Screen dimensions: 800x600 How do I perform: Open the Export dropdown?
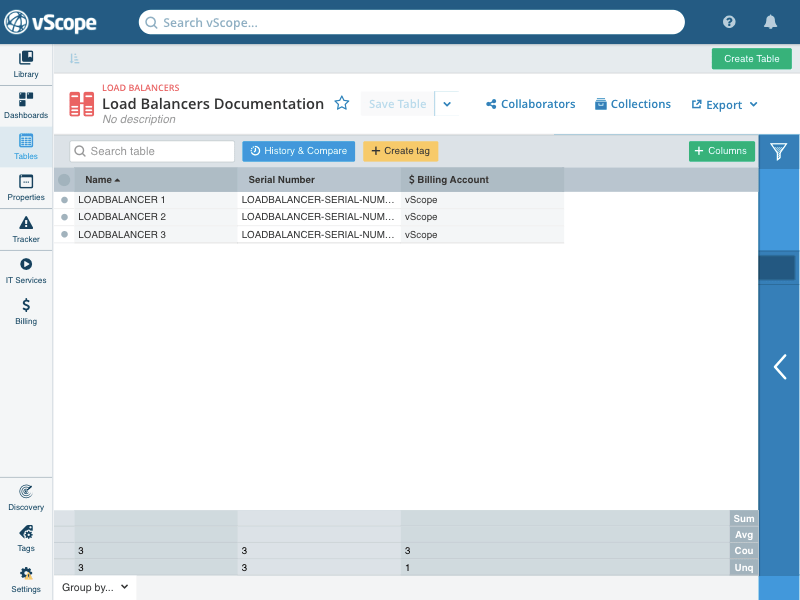[x=724, y=105]
